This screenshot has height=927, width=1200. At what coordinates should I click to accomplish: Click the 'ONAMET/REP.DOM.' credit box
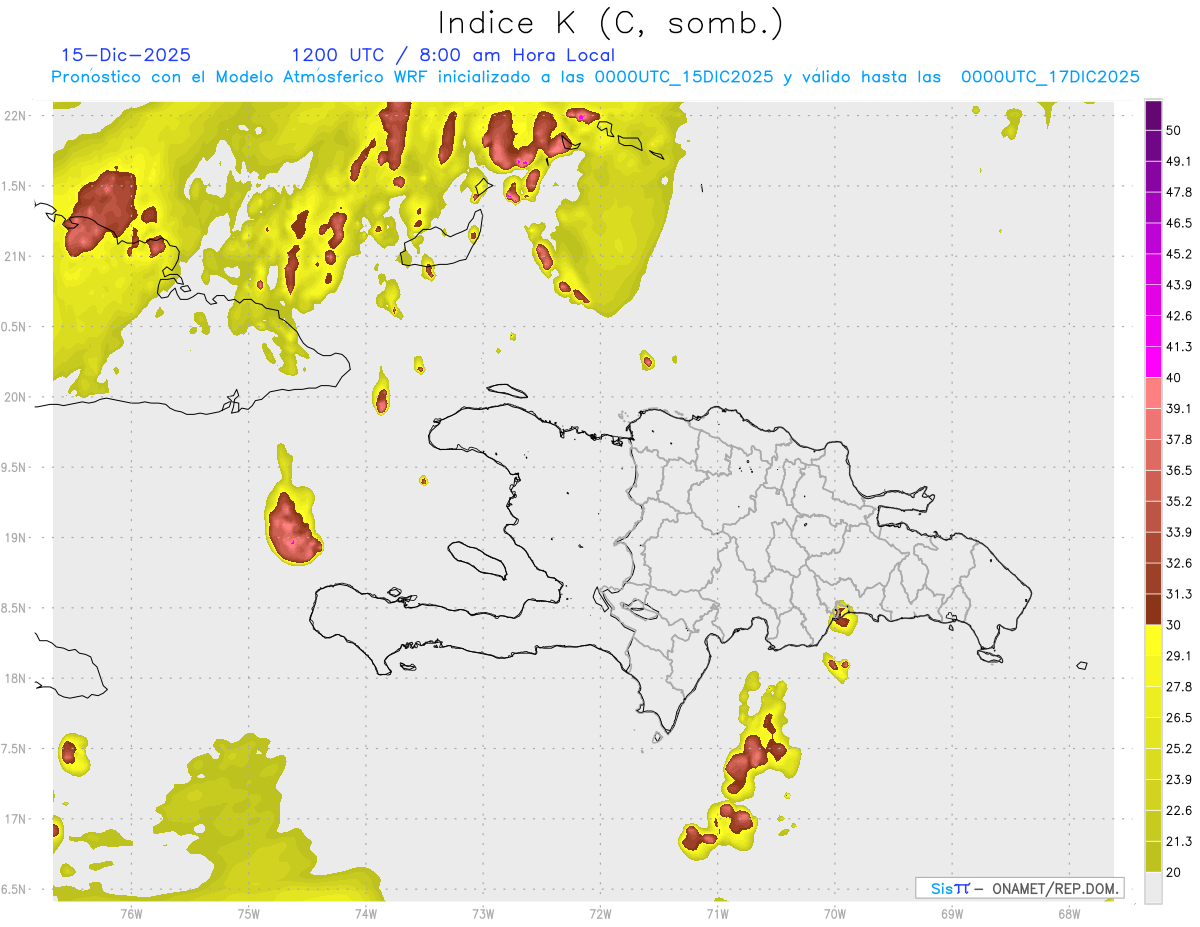1020,888
